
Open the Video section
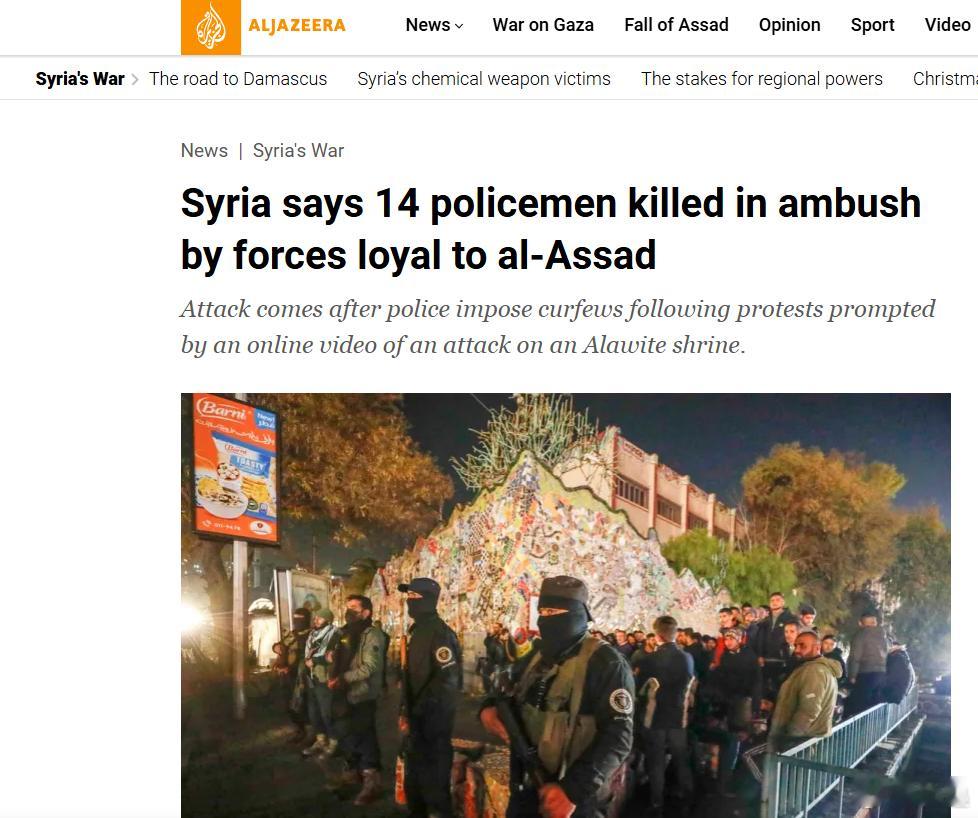coord(947,25)
